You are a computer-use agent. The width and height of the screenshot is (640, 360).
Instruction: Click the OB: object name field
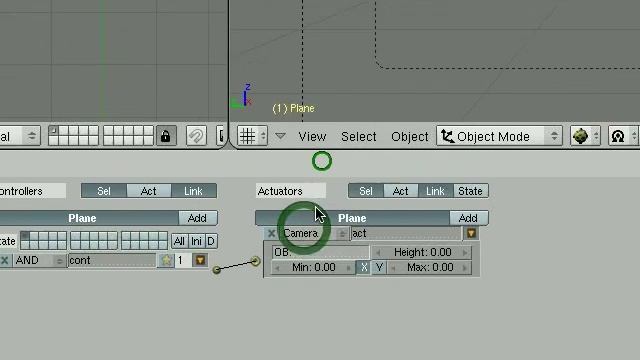tap(321, 253)
